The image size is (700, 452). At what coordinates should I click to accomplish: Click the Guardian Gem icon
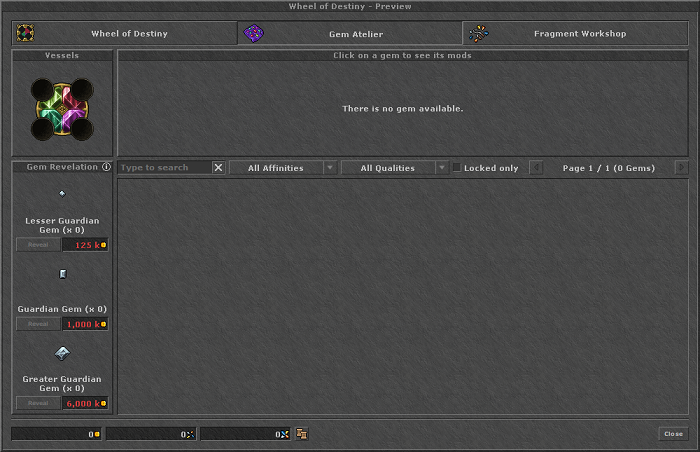click(62, 273)
